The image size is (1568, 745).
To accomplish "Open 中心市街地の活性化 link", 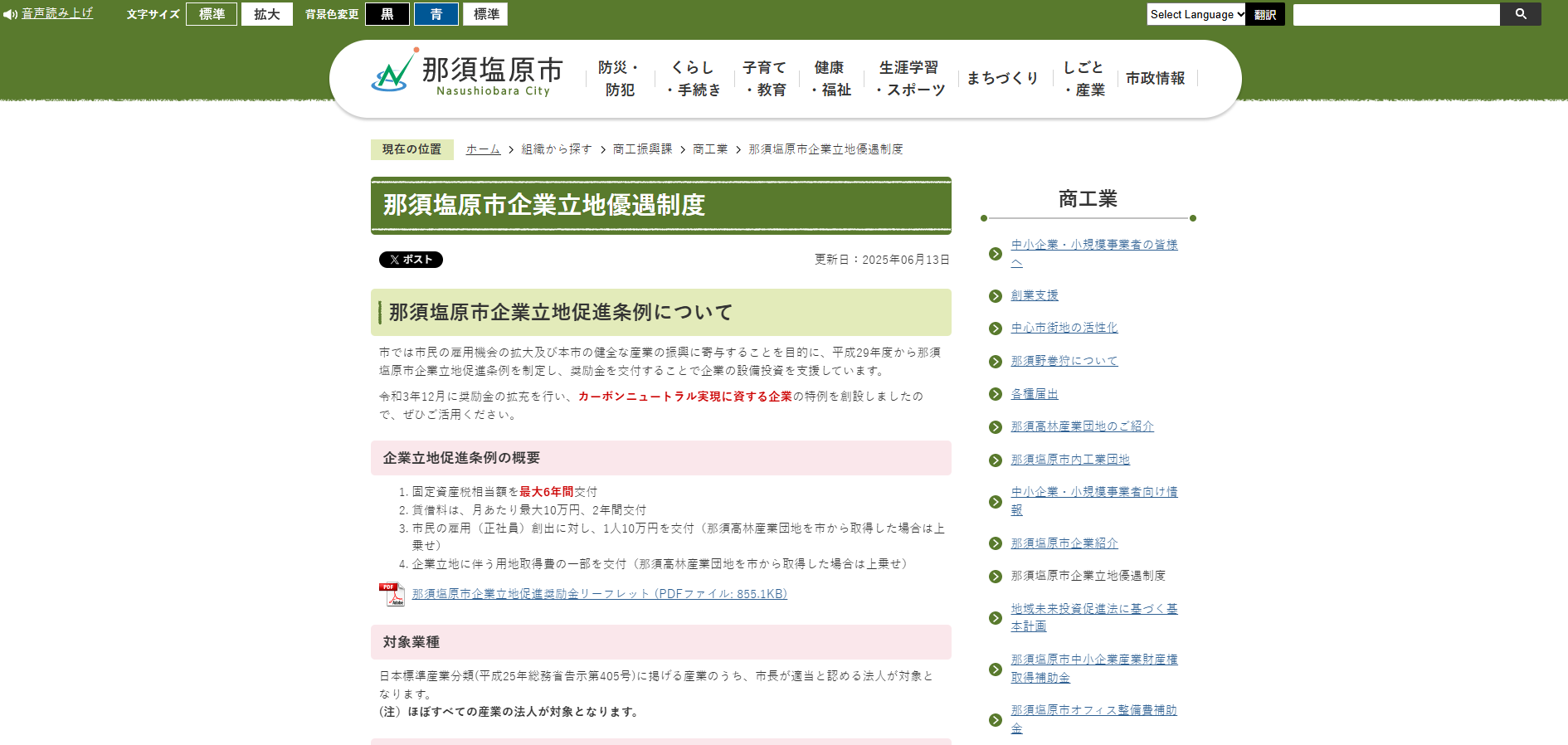I will click(1064, 328).
